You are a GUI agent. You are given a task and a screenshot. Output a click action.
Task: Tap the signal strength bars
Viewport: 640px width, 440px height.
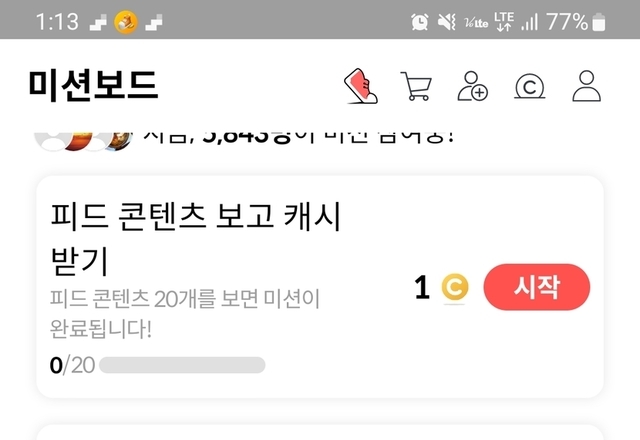coord(529,22)
